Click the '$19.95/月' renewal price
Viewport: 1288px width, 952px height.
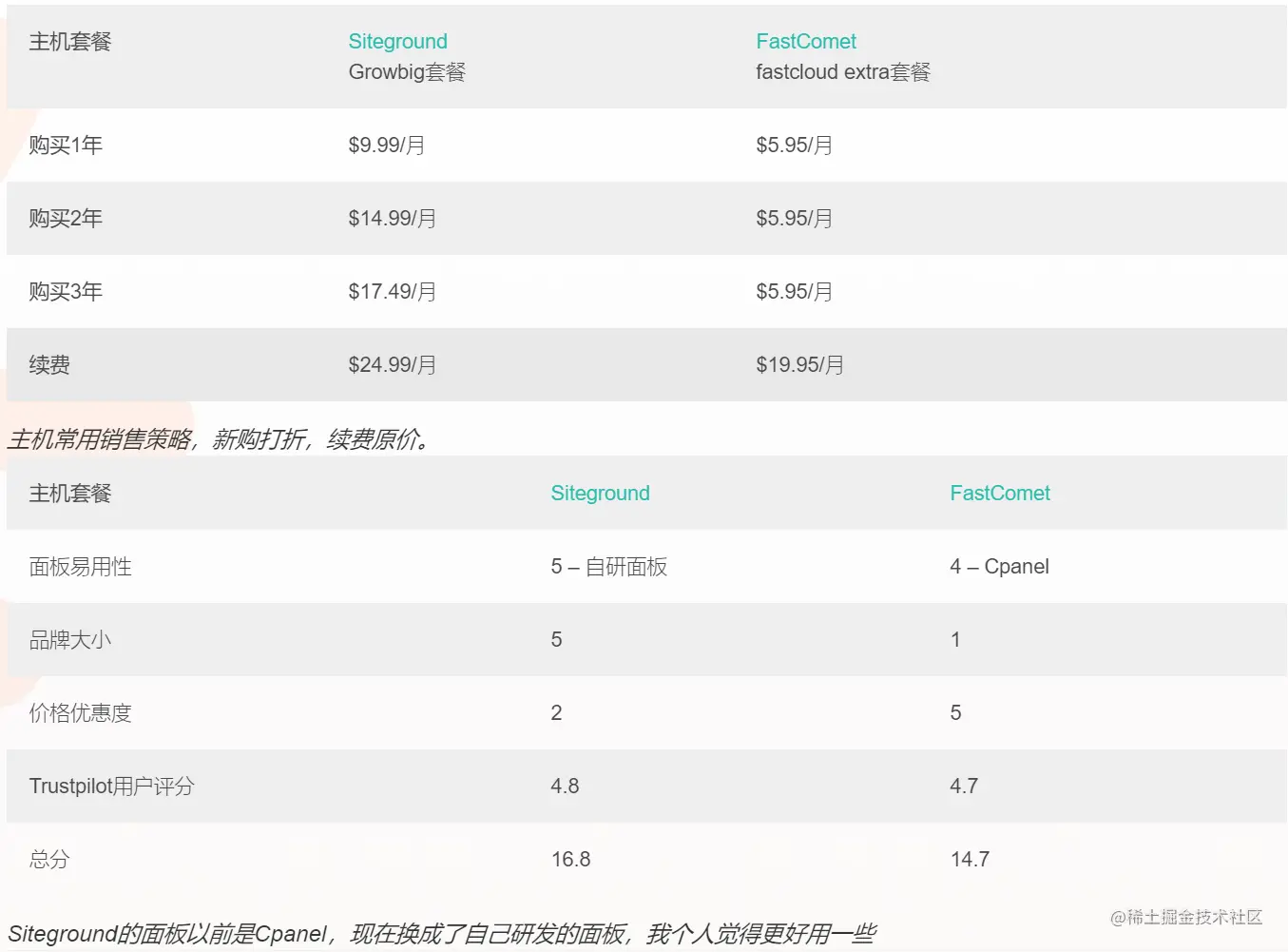coord(799,365)
